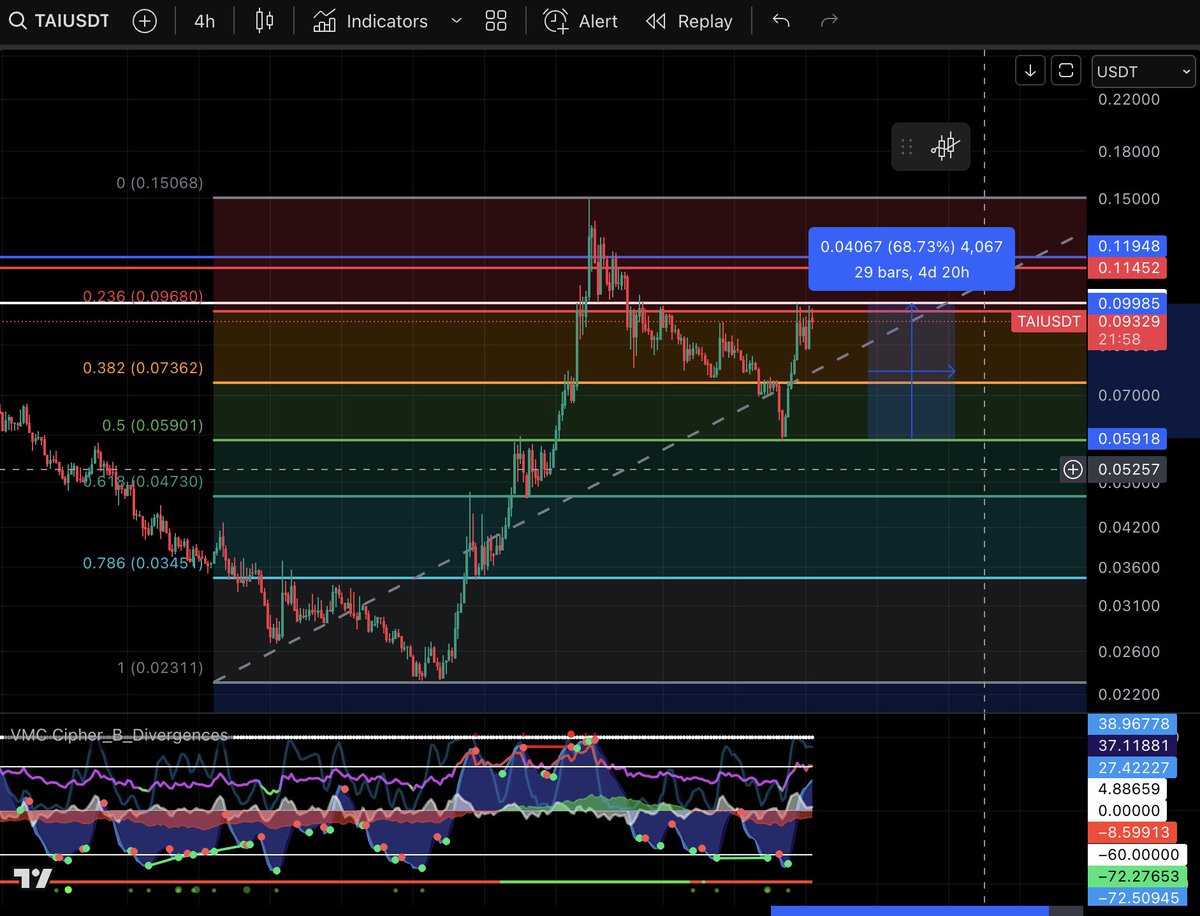Image resolution: width=1200 pixels, height=916 pixels.
Task: Click the TradingView logo watermark button
Action: click(x=33, y=878)
